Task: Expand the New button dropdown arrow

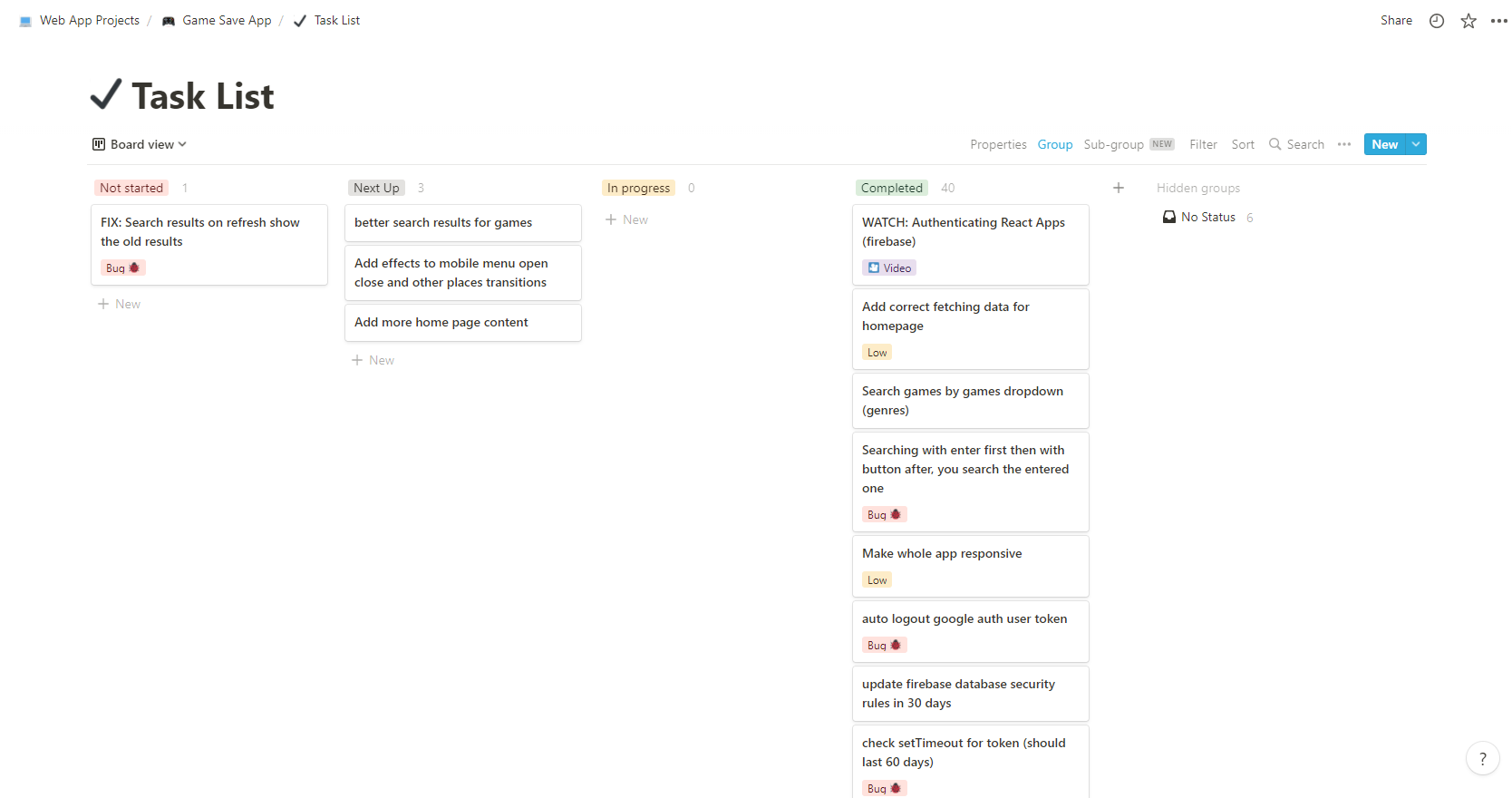Action: (1416, 144)
